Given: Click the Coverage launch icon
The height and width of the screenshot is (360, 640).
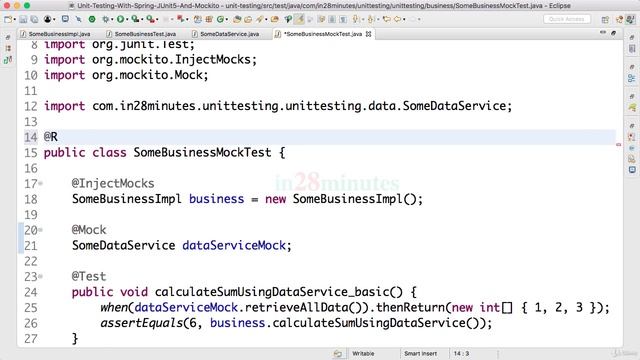Looking at the screenshot, I should coord(135,19).
